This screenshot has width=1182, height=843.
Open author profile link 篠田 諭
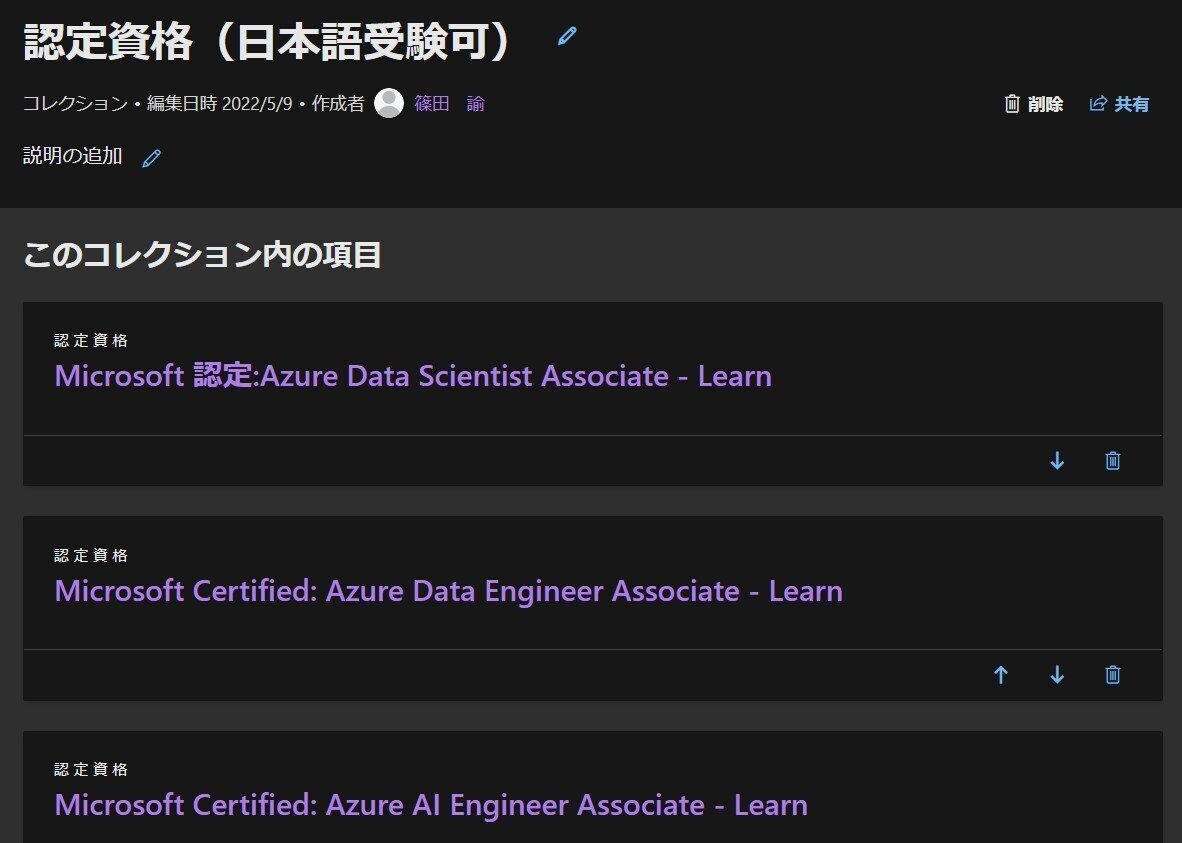point(449,103)
